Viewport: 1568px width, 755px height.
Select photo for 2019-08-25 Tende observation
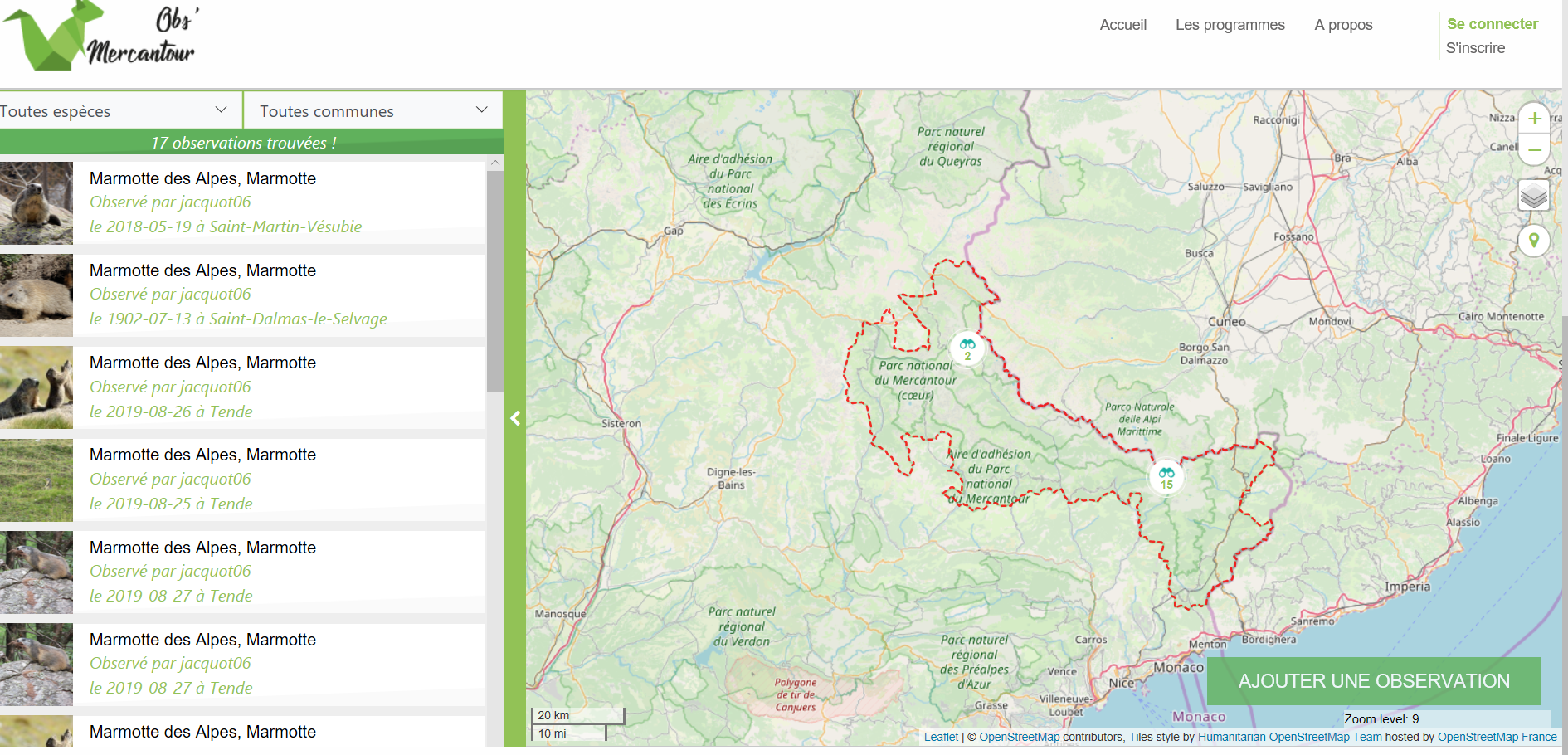click(37, 480)
